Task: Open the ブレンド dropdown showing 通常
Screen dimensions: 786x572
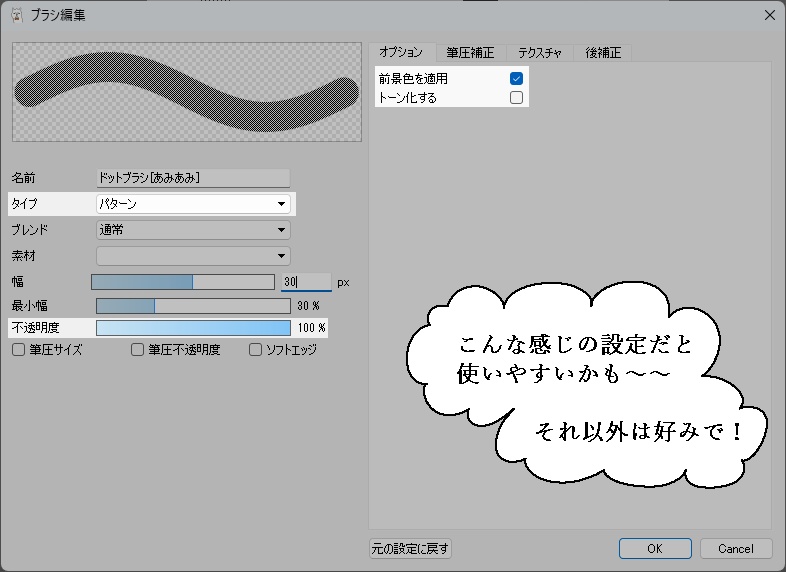Action: click(x=193, y=230)
